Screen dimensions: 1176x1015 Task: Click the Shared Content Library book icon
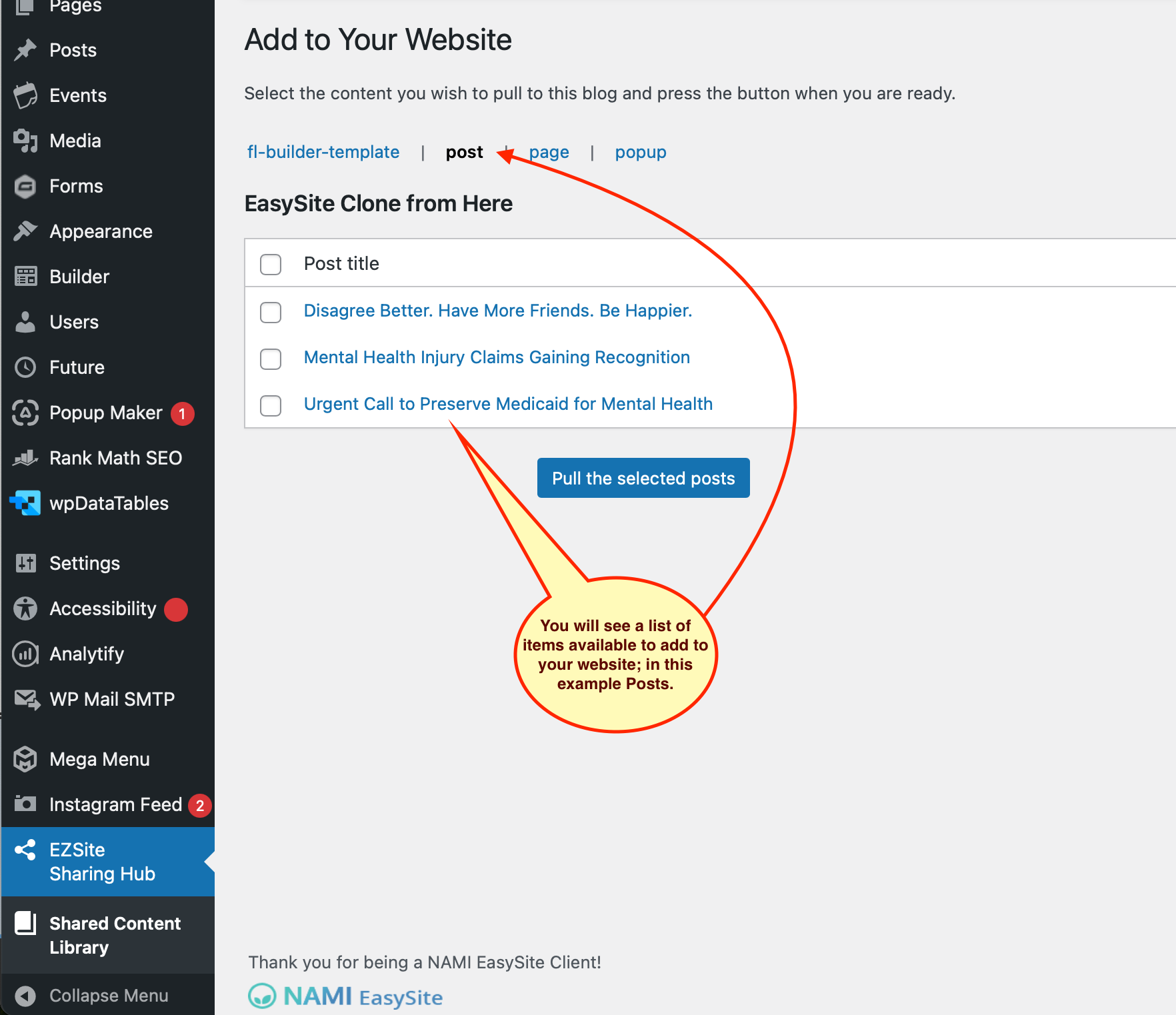pyautogui.click(x=25, y=923)
